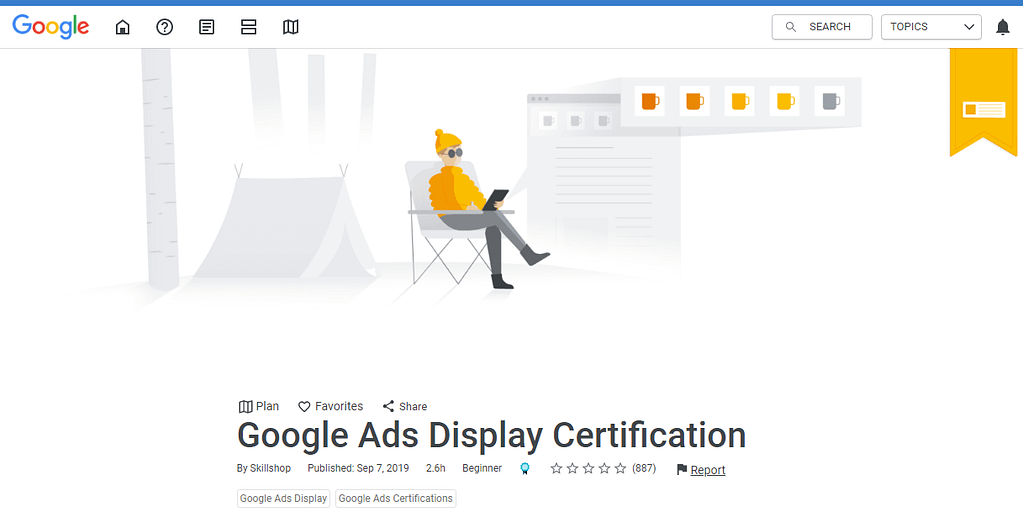Open the stacked collections icon in navbar
Viewport: 1023px width, 512px height.
(x=249, y=27)
